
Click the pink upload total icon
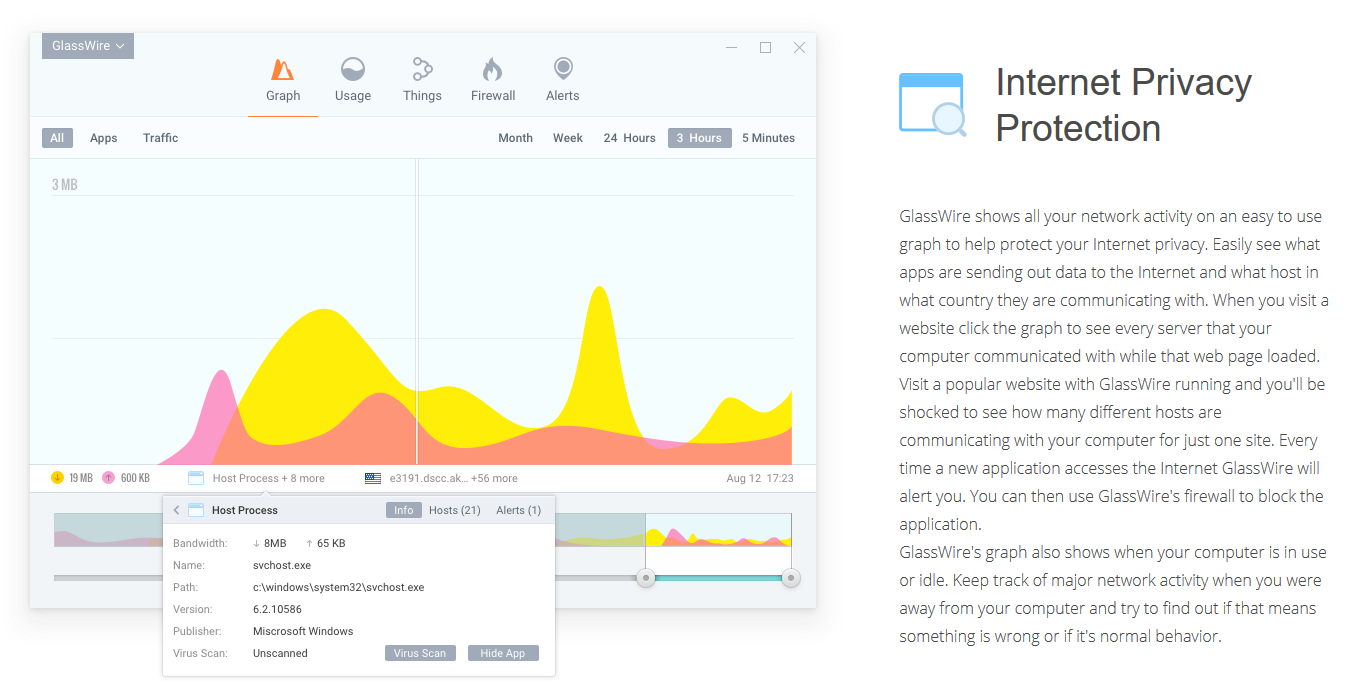tap(108, 478)
